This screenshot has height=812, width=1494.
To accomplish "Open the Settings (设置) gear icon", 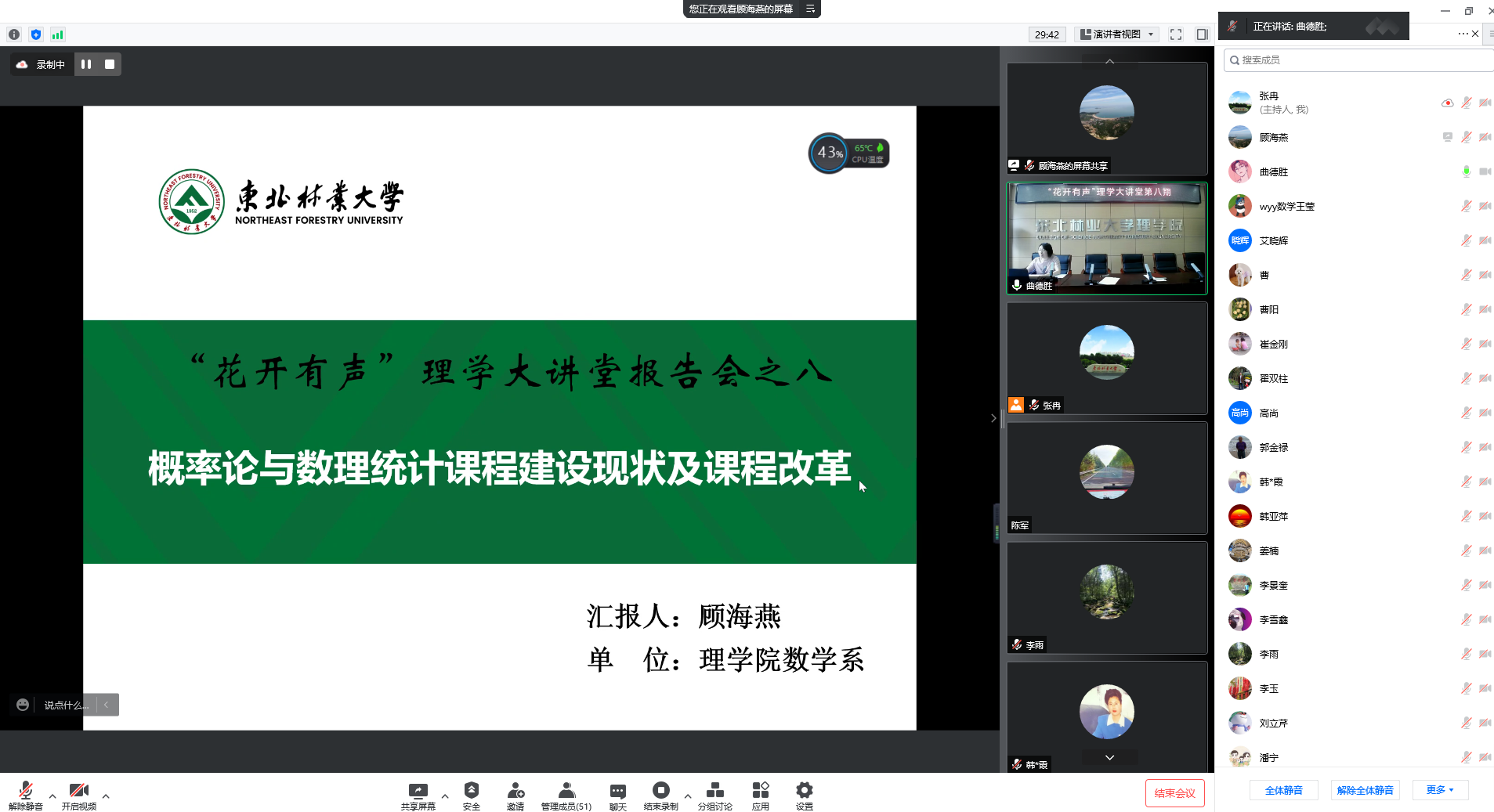I will pyautogui.click(x=804, y=791).
